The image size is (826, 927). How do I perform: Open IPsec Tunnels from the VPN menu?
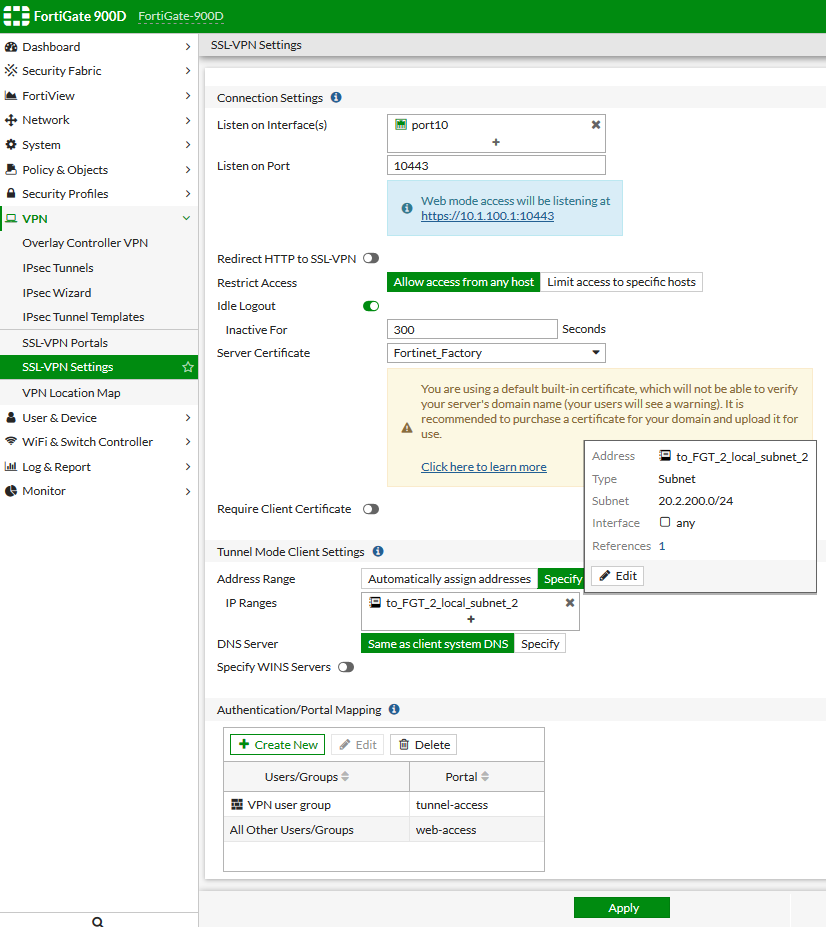[x=60, y=267]
